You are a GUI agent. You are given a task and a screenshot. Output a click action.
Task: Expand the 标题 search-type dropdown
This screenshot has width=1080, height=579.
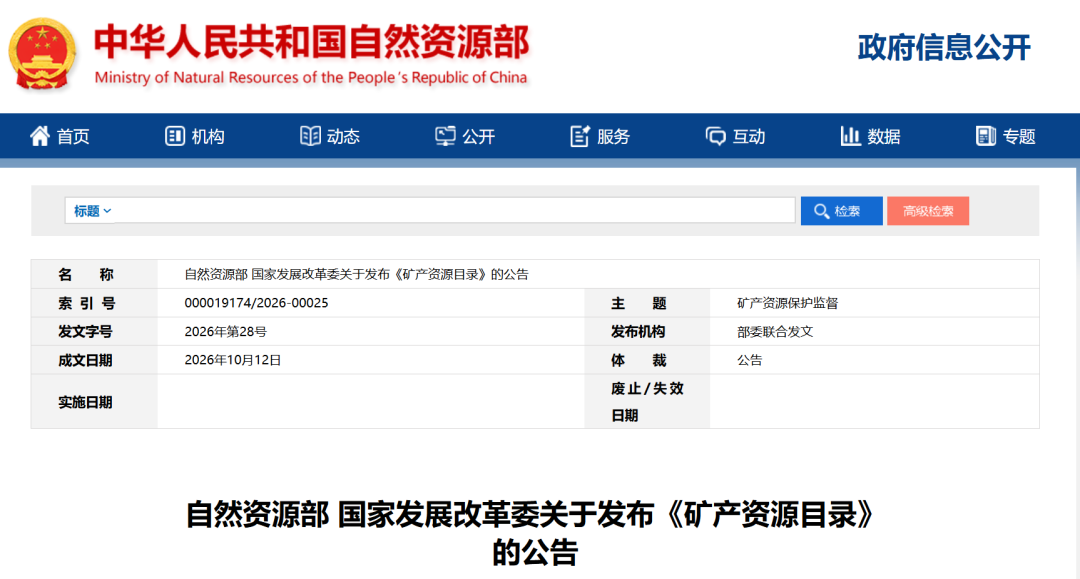(92, 211)
